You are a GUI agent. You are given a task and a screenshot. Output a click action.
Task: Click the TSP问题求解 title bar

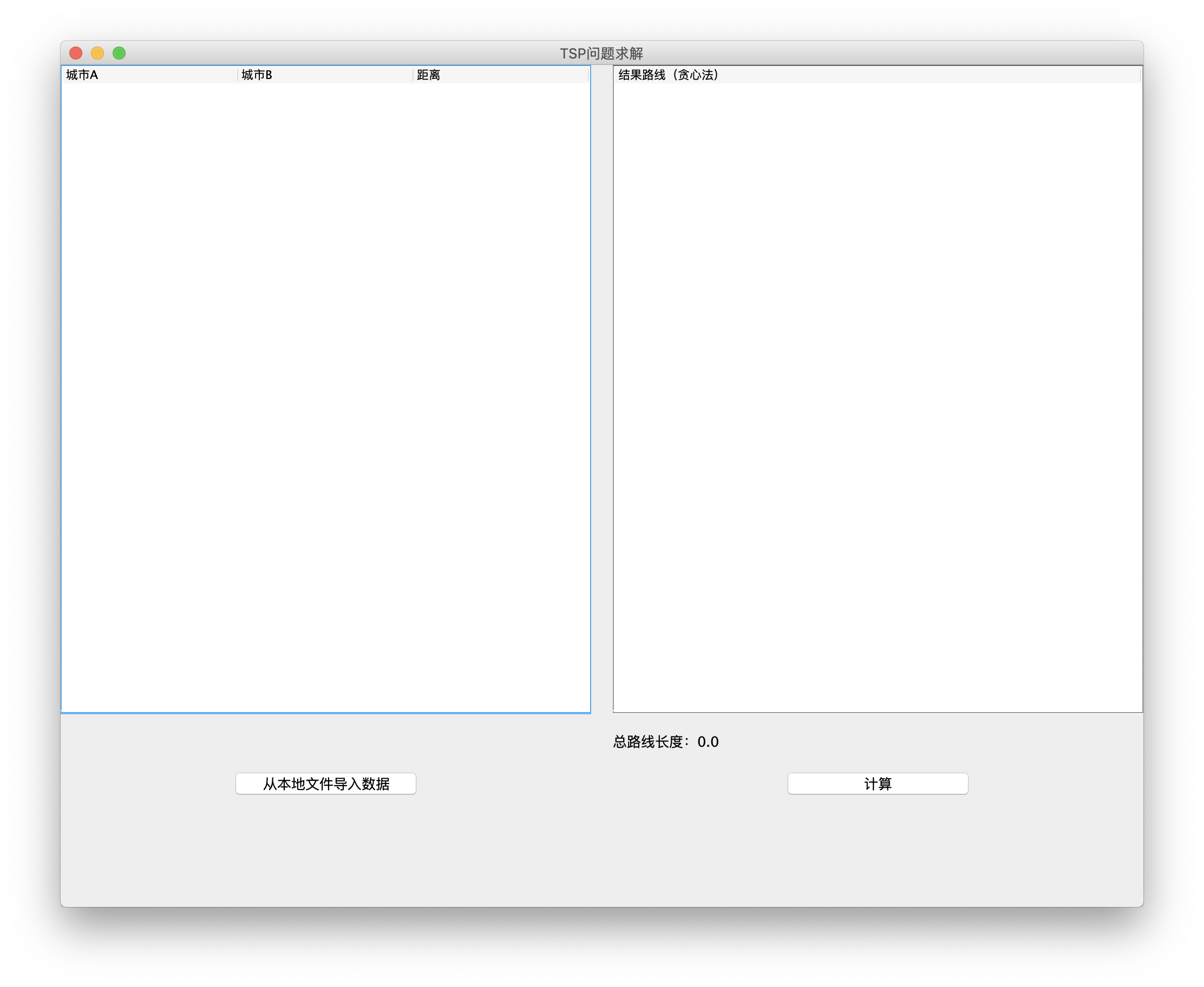[602, 53]
